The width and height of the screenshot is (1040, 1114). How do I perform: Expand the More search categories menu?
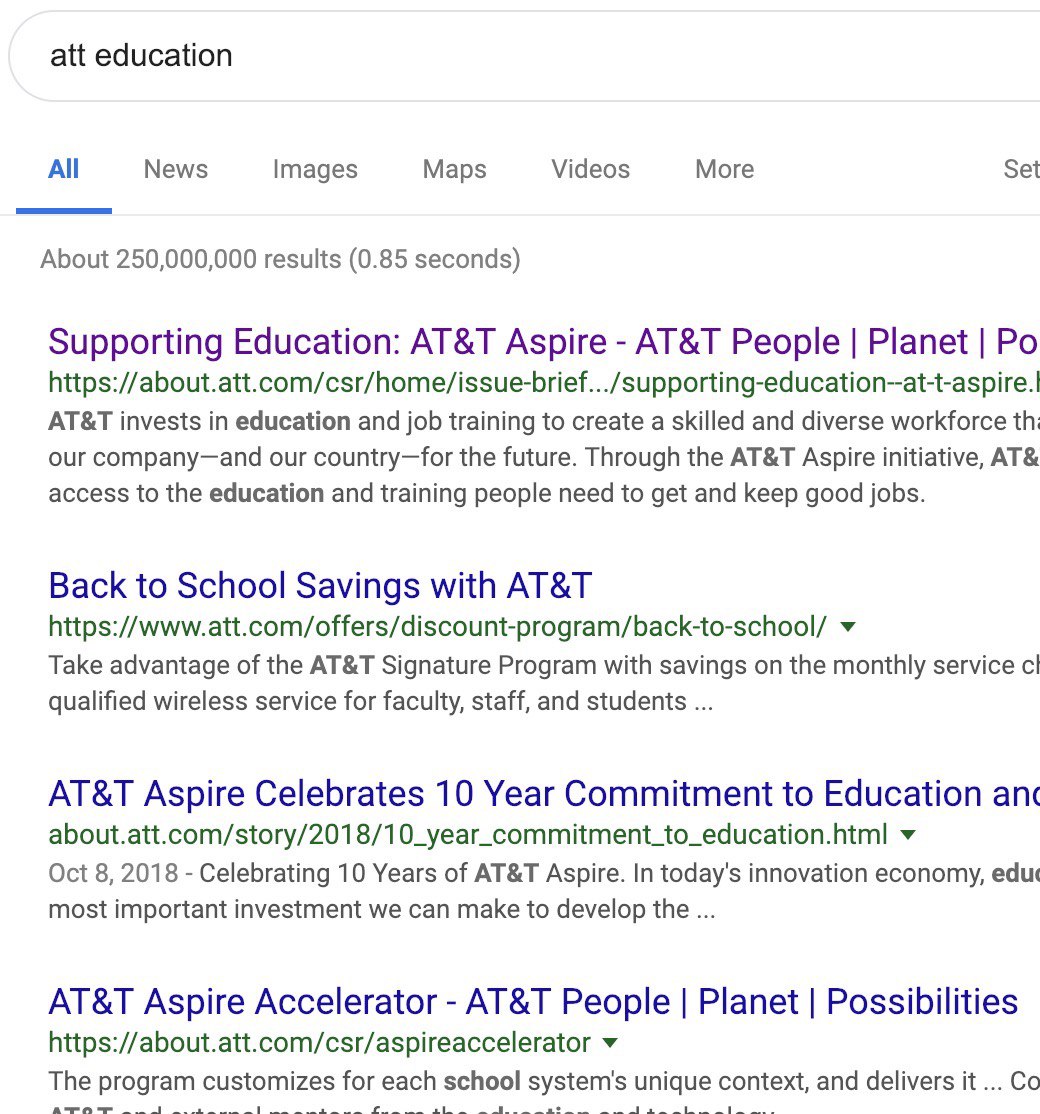click(724, 169)
